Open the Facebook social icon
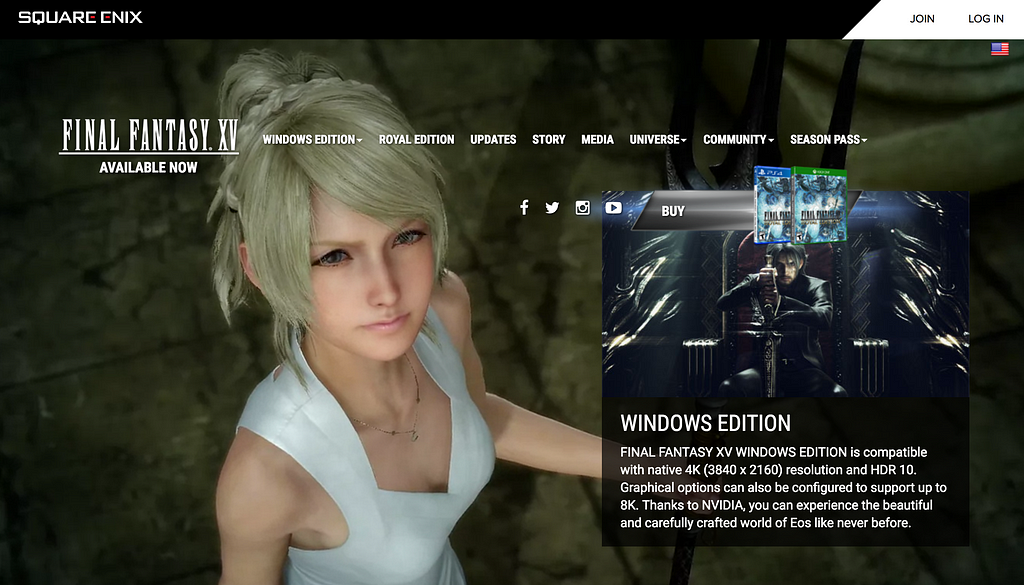Image resolution: width=1024 pixels, height=585 pixels. pyautogui.click(x=524, y=208)
